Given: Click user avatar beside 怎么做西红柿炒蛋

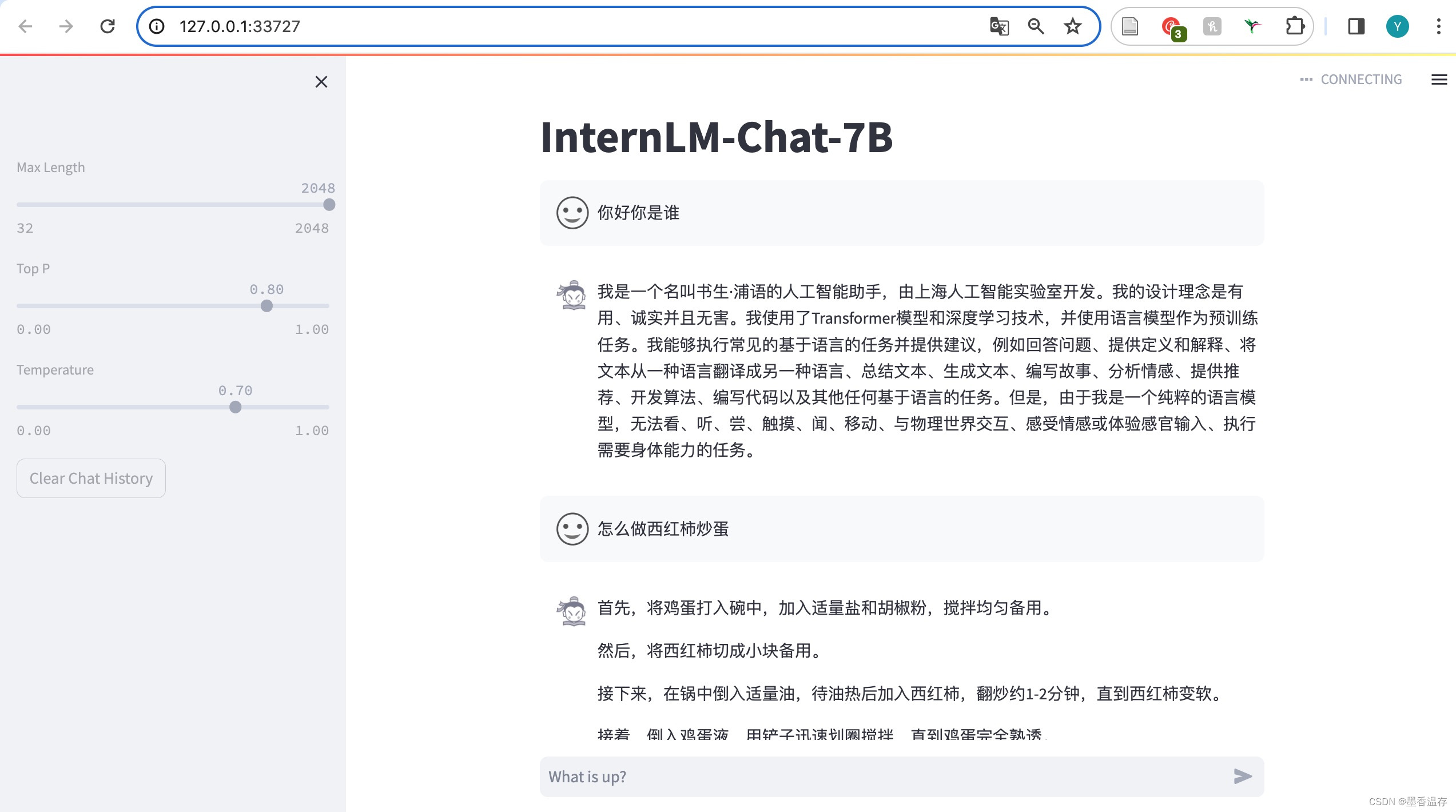Looking at the screenshot, I should (x=572, y=529).
